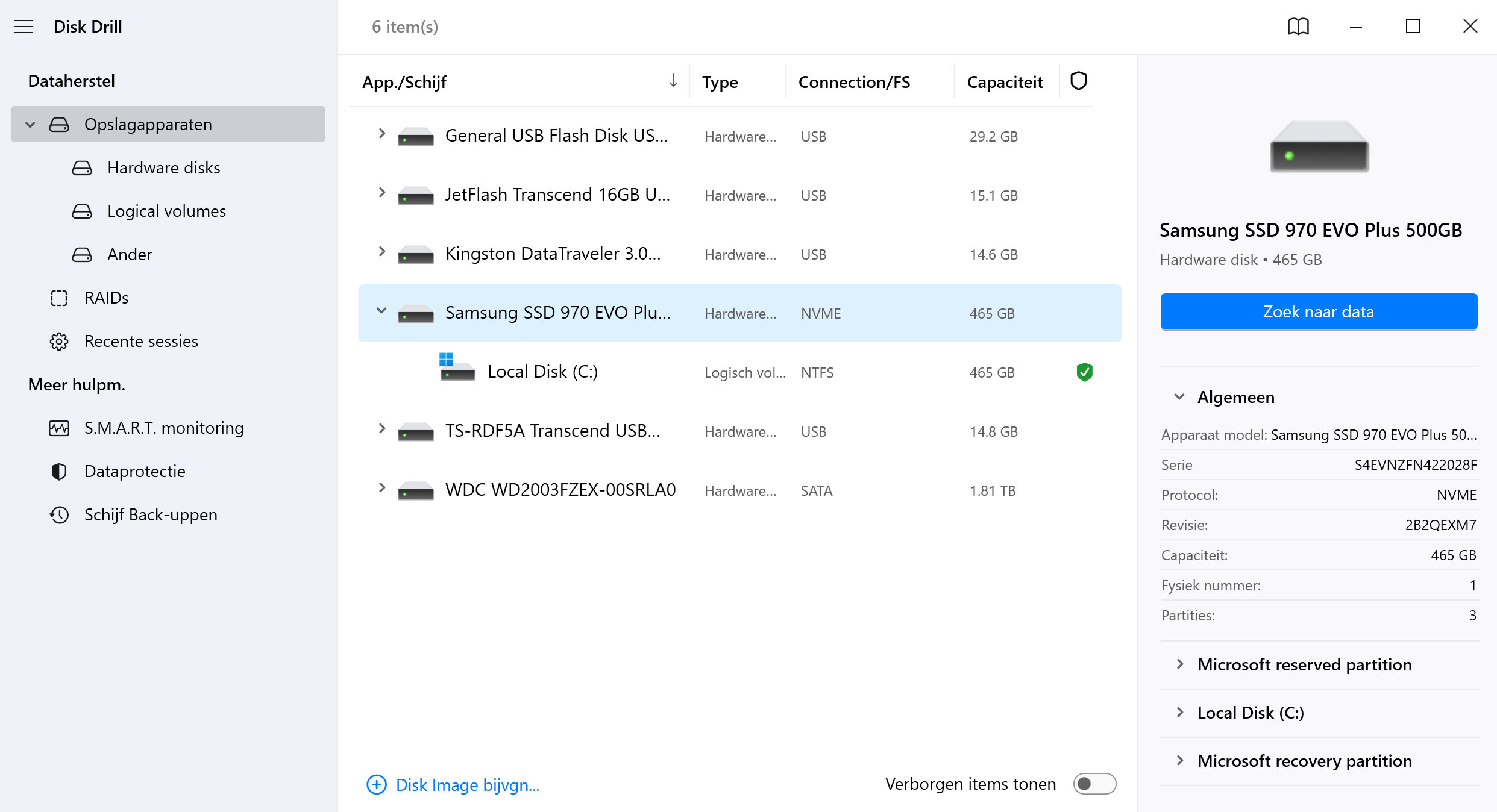This screenshot has height=812, width=1497.
Task: Click the green shield on Local Disk (C:)
Action: (x=1084, y=372)
